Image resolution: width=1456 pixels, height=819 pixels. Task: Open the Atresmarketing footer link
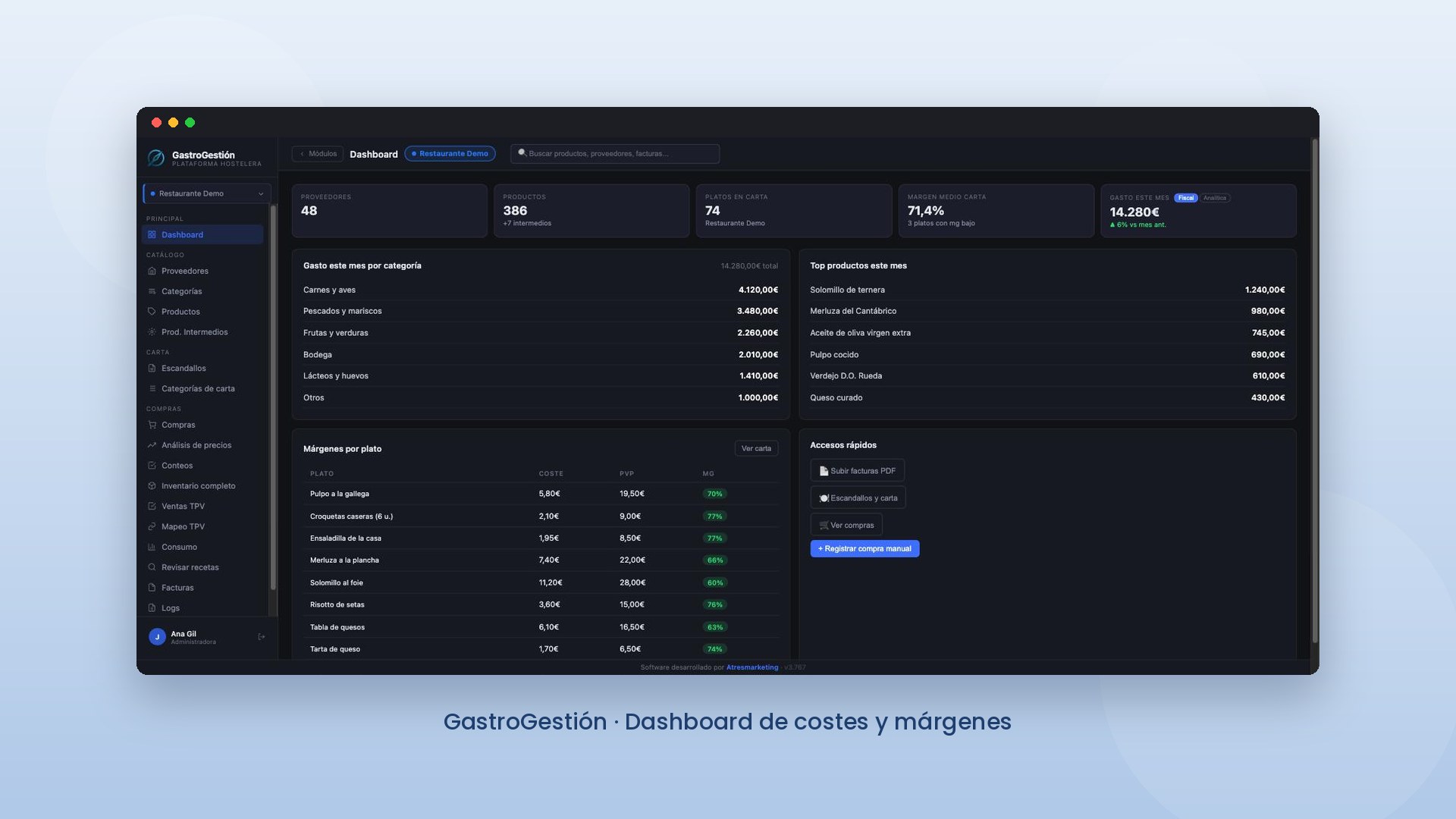[752, 667]
